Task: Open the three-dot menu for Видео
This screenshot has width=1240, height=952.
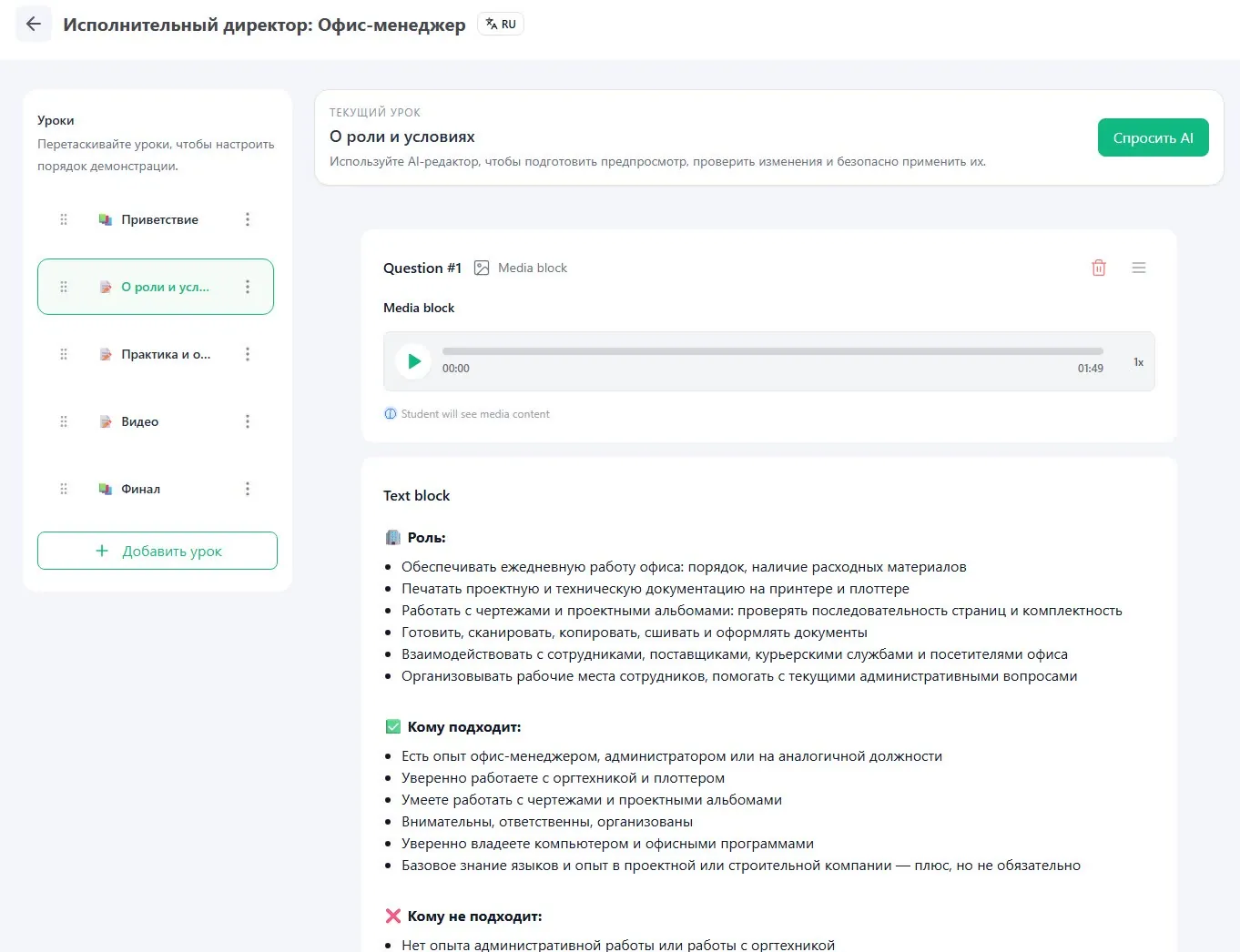Action: click(248, 421)
